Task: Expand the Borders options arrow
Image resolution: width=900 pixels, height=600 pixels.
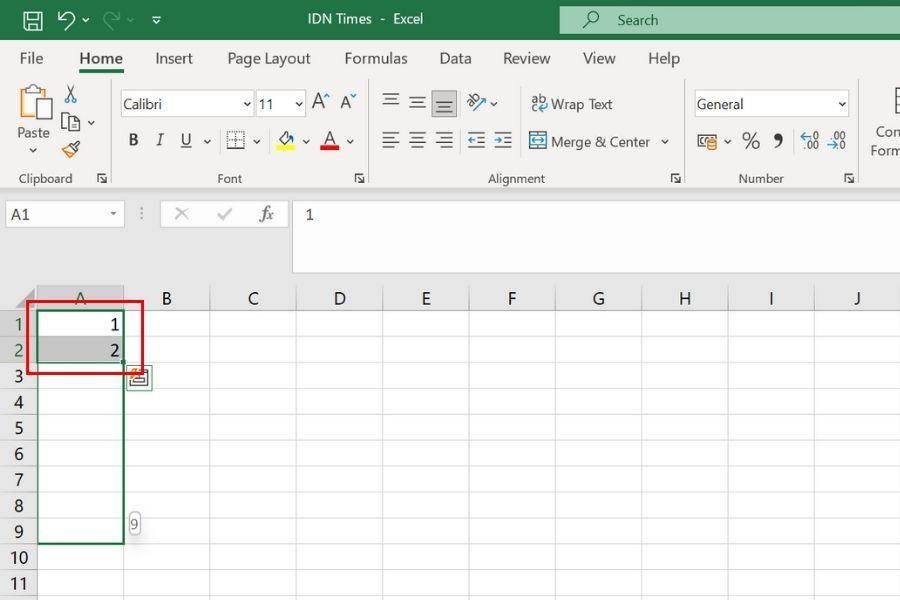Action: point(257,141)
